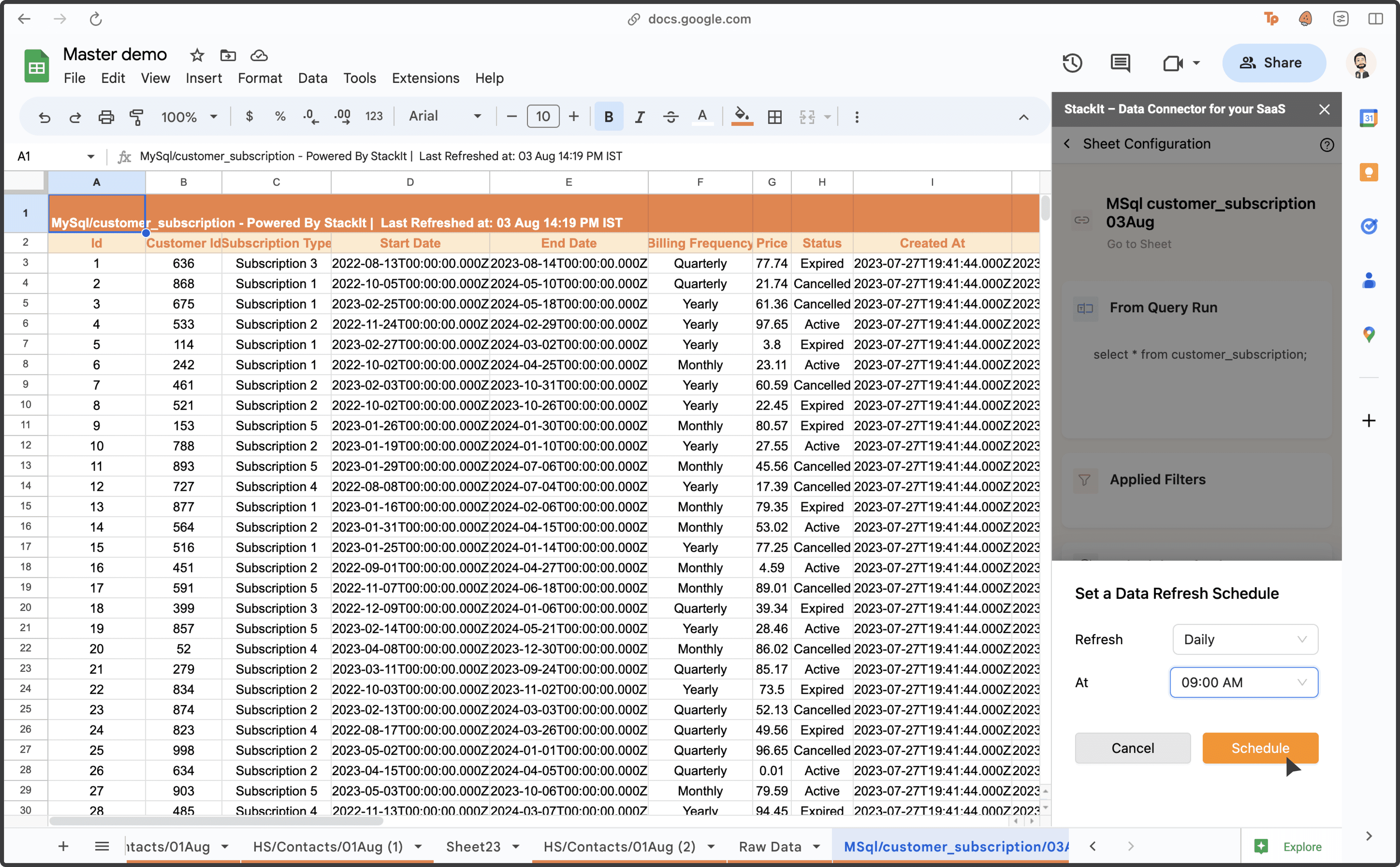Star the Master demo document
Viewport: 1400px width, 867px height.
197,55
